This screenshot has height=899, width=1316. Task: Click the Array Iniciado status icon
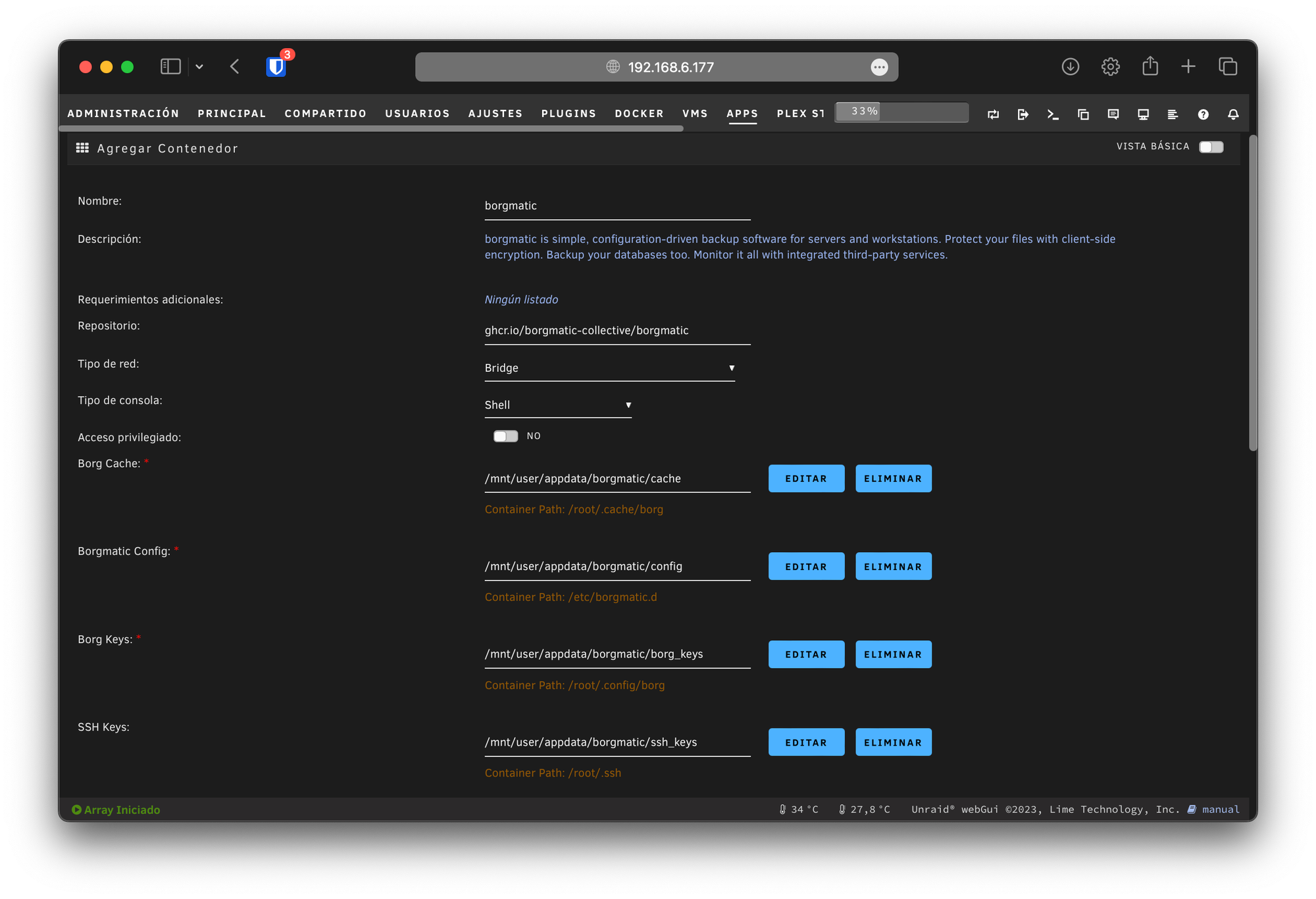[x=76, y=809]
